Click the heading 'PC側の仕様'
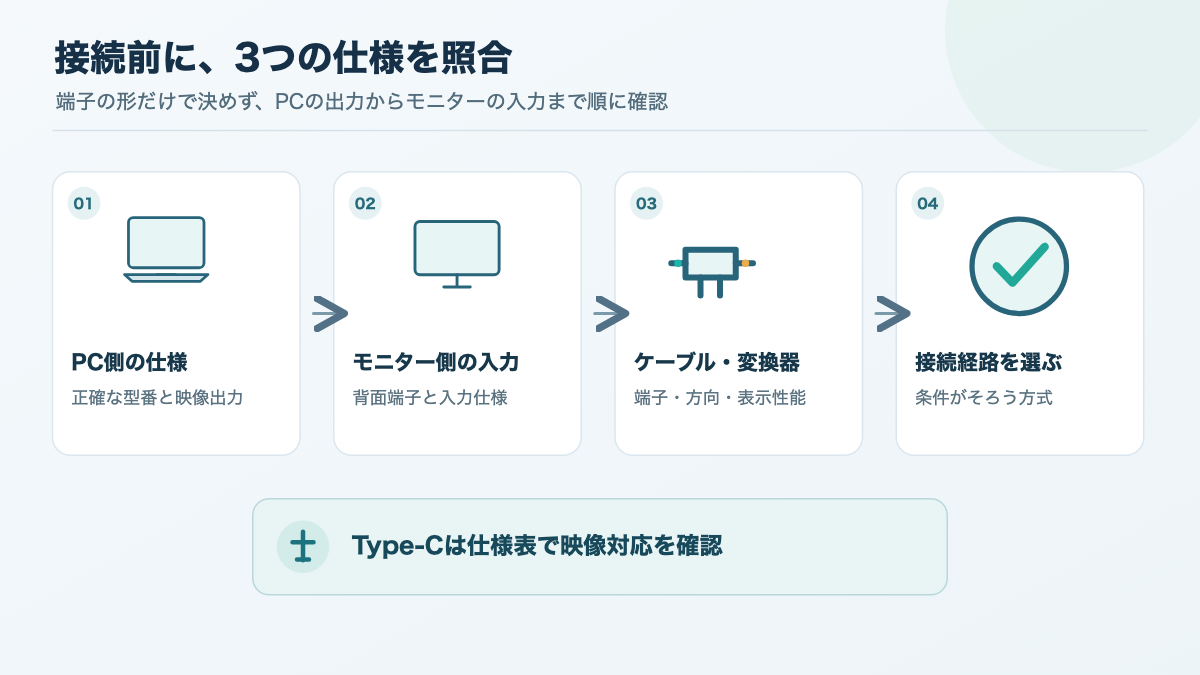 (x=129, y=362)
